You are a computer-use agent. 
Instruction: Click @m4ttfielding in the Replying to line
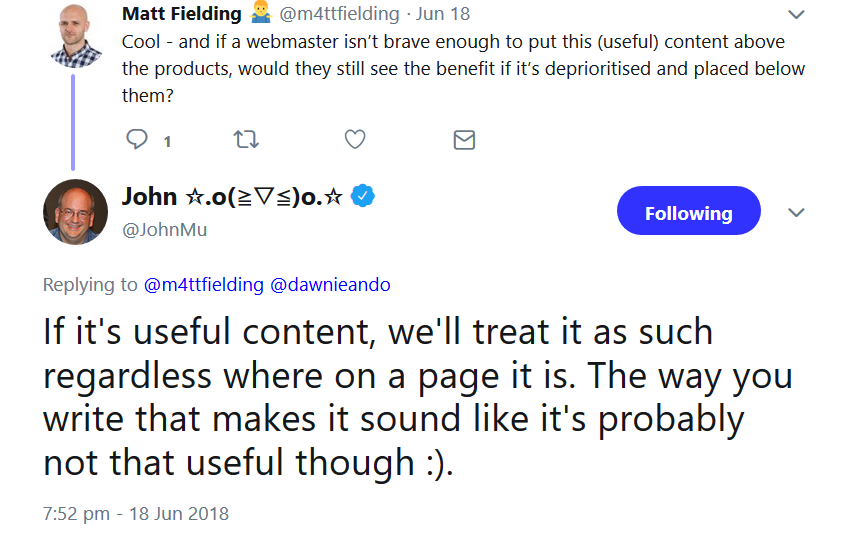click(205, 285)
